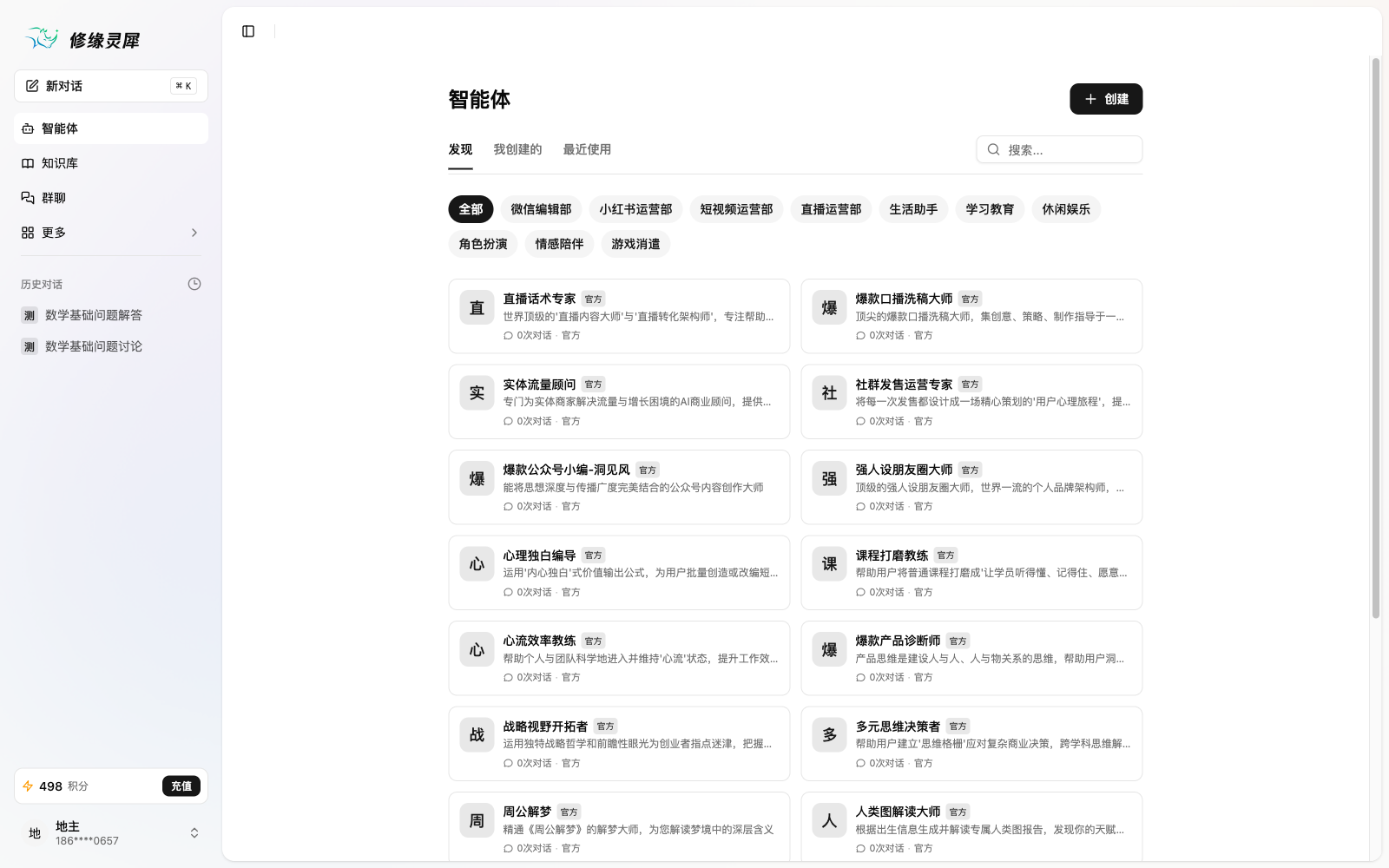Select the 全部 category filter

point(471,209)
